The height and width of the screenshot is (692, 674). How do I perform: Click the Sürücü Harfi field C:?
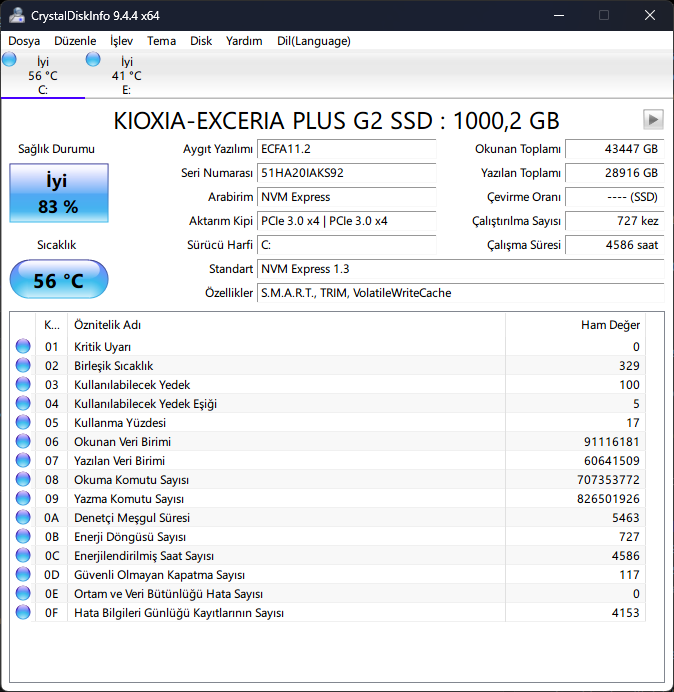346,245
